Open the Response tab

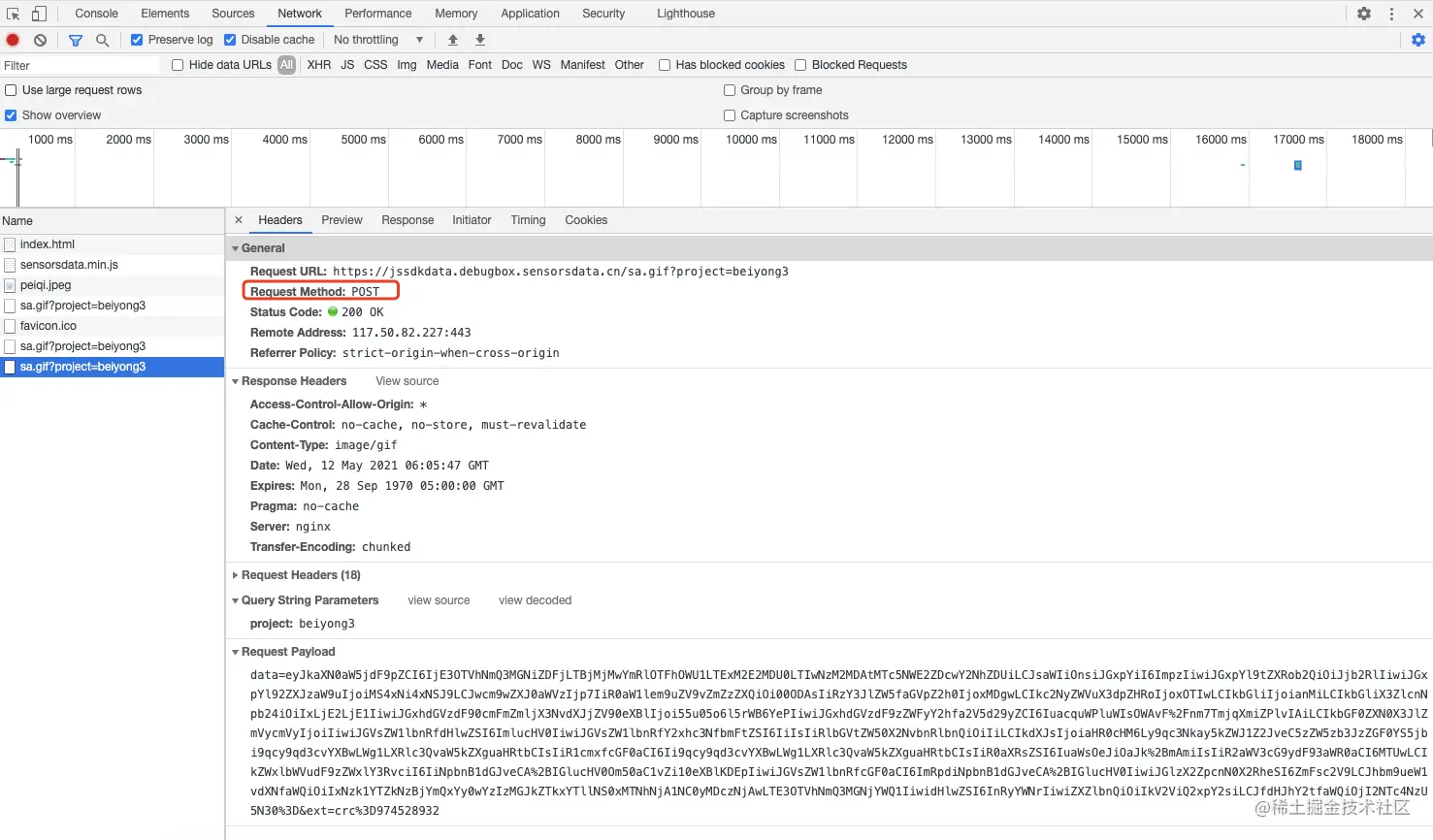[407, 220]
